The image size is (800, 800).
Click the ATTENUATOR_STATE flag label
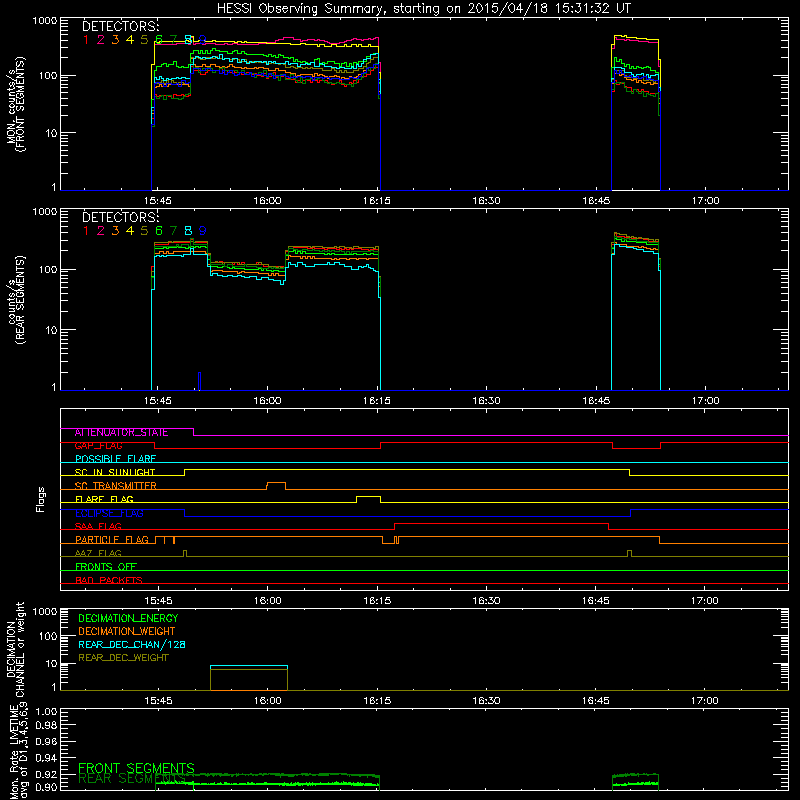tap(121, 432)
